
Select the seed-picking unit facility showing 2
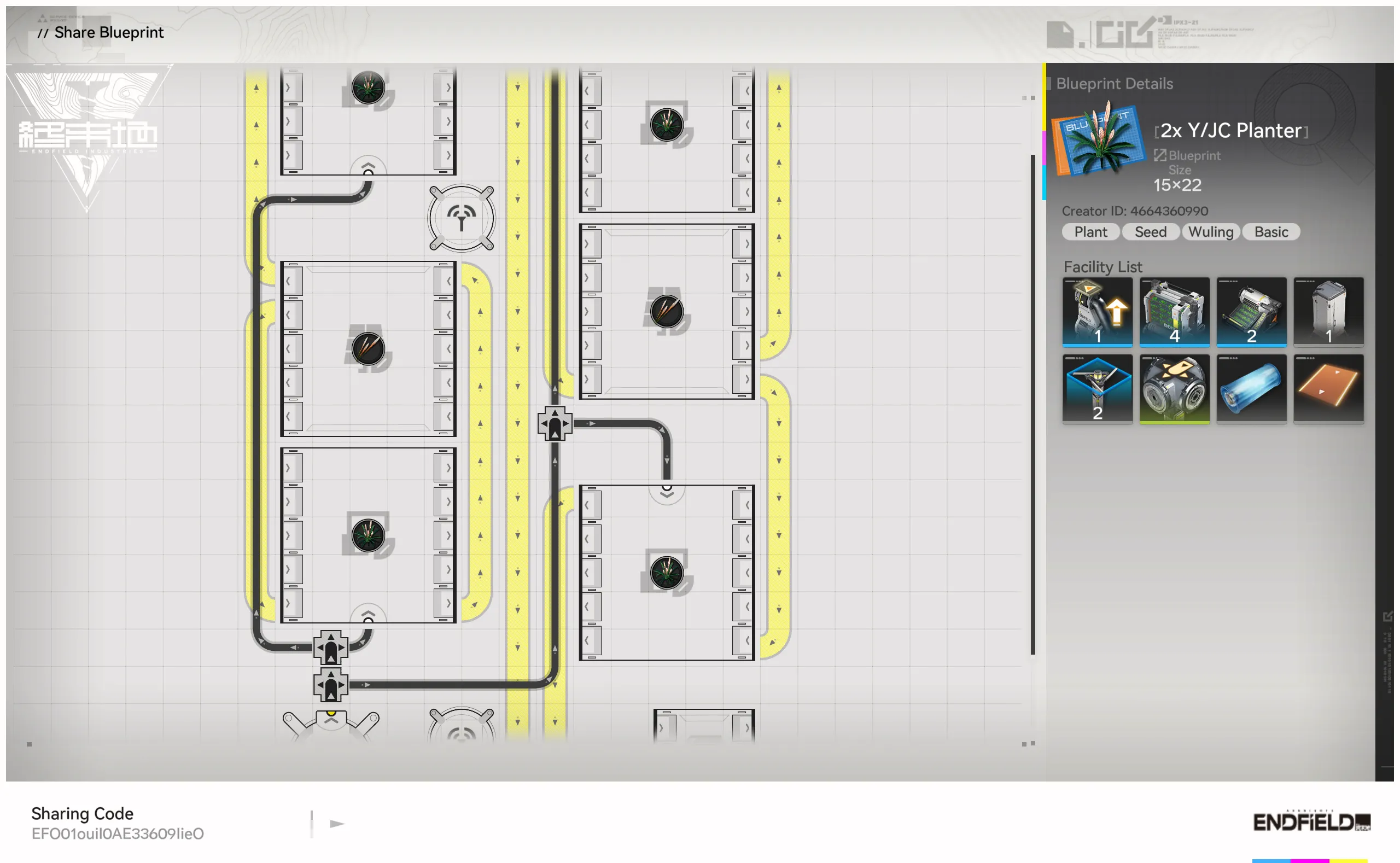(x=1251, y=312)
